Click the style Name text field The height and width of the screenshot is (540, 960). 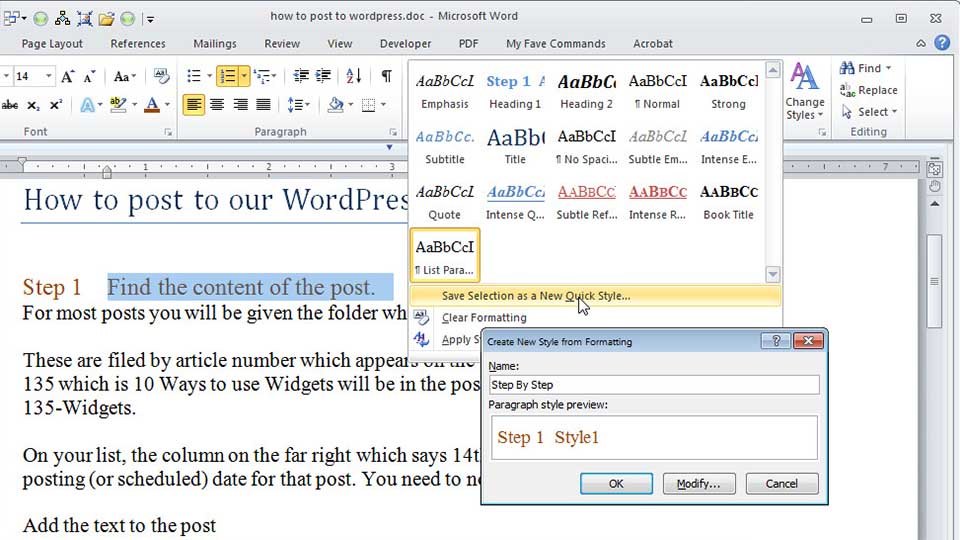point(653,385)
